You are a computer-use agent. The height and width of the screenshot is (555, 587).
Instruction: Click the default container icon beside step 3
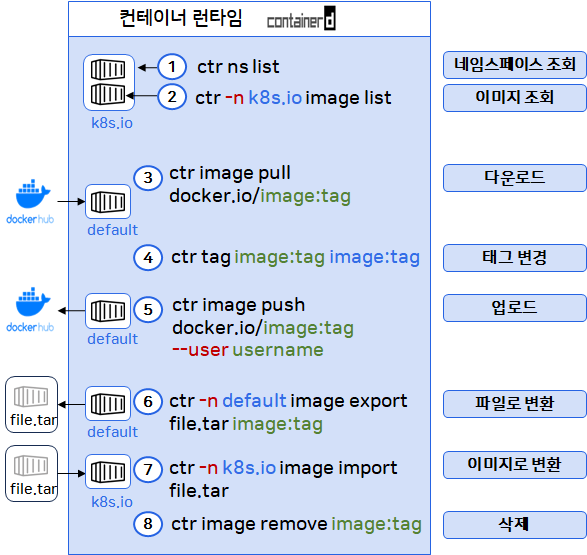pyautogui.click(x=108, y=201)
